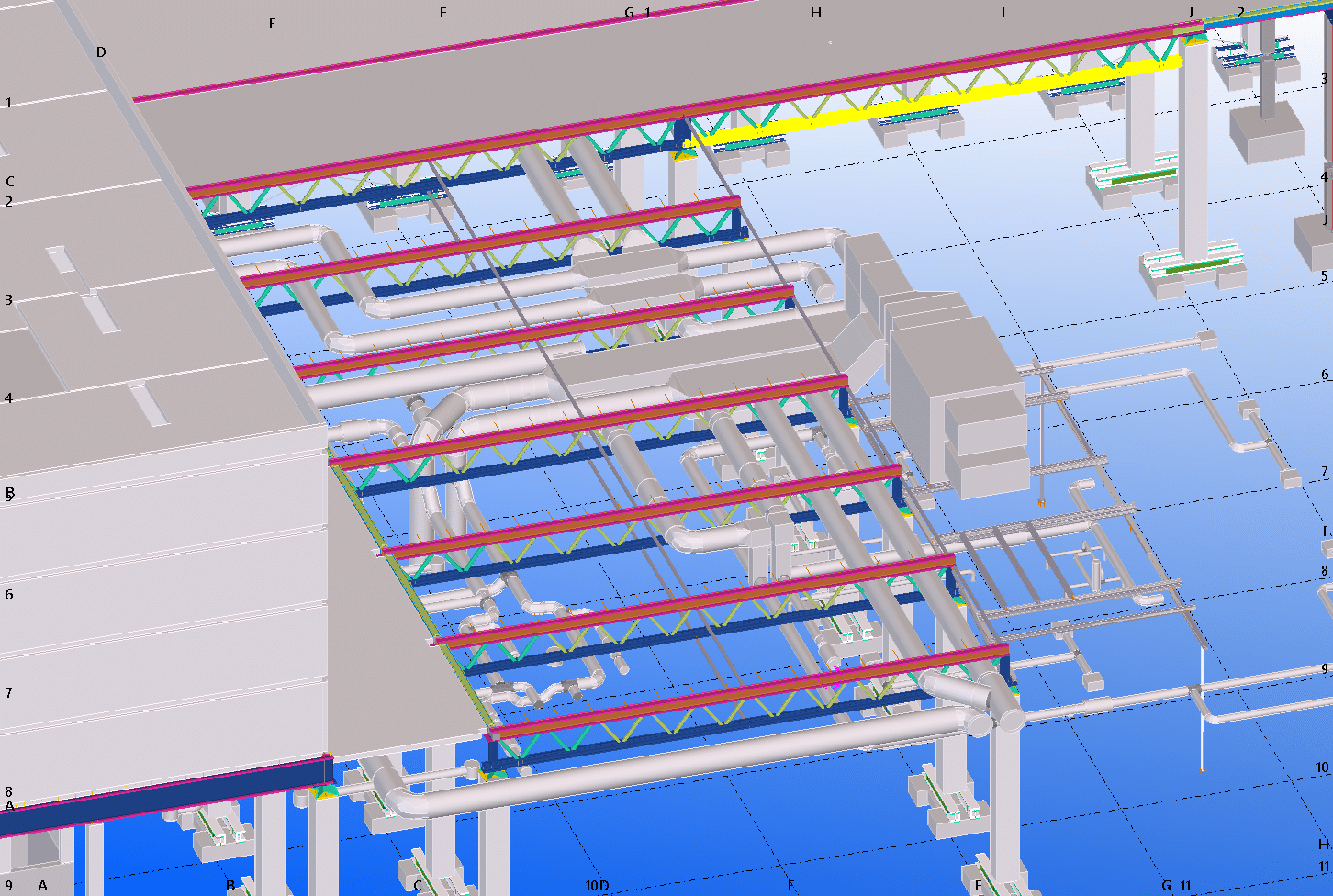Screen dimensions: 1333x896
Task: Click the 10D grid label at the bottom
Action: [597, 886]
